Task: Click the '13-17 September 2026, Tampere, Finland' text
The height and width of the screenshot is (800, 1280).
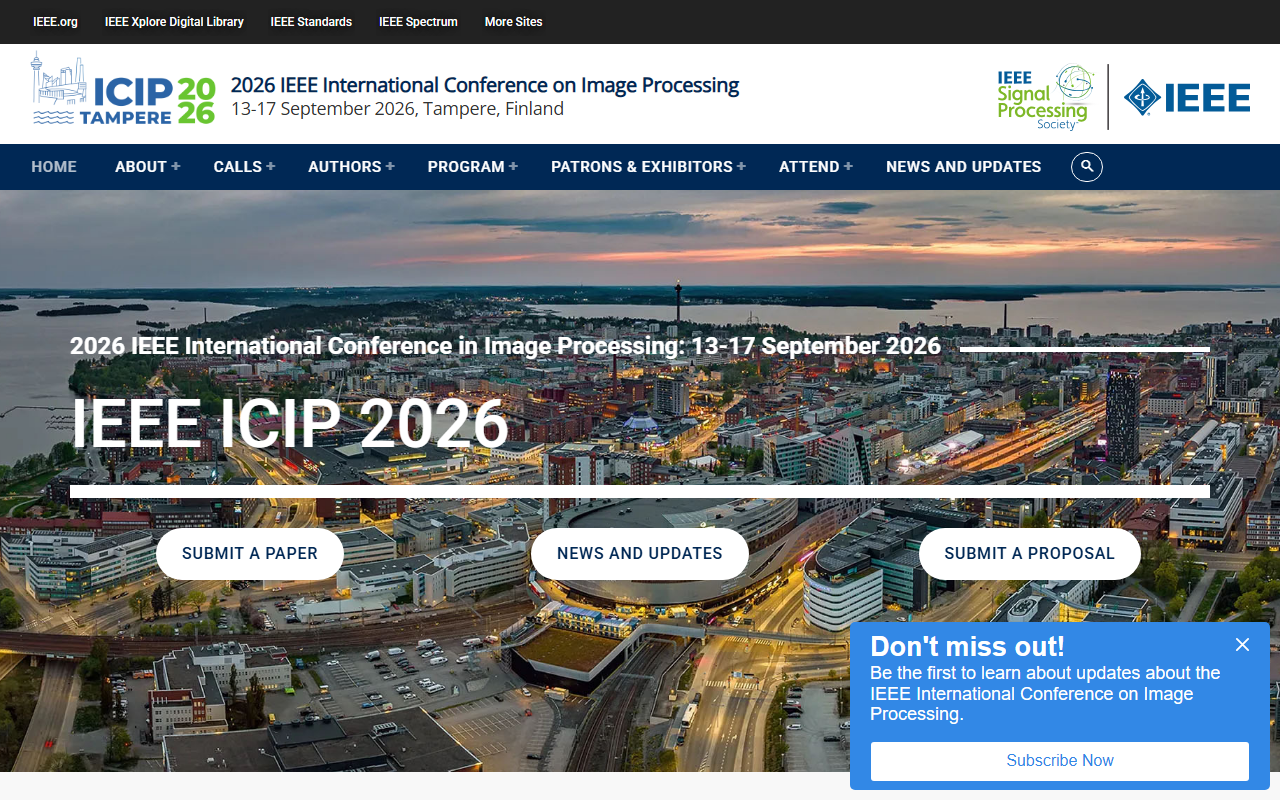Action: pos(397,109)
